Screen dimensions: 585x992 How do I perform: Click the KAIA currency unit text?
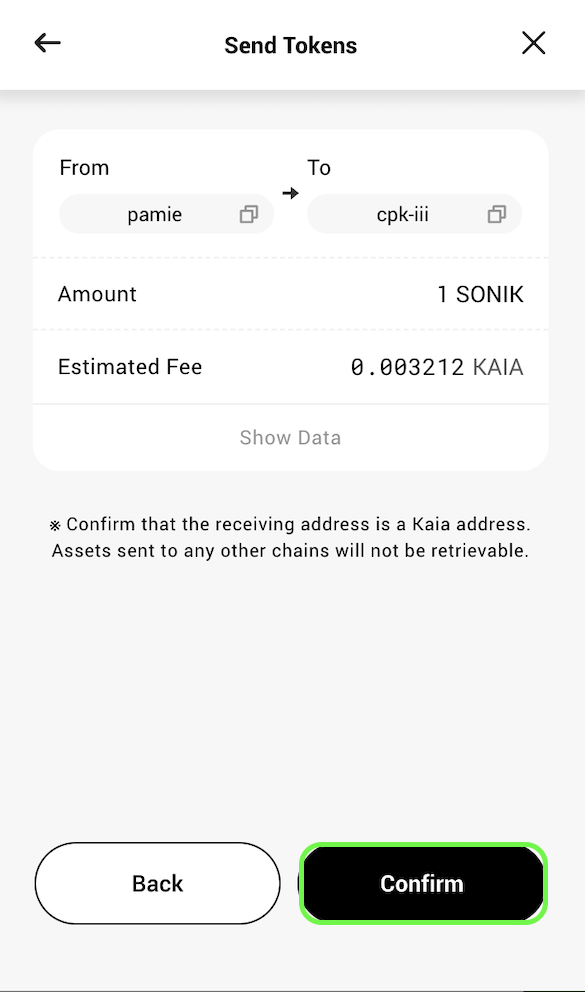coord(498,367)
